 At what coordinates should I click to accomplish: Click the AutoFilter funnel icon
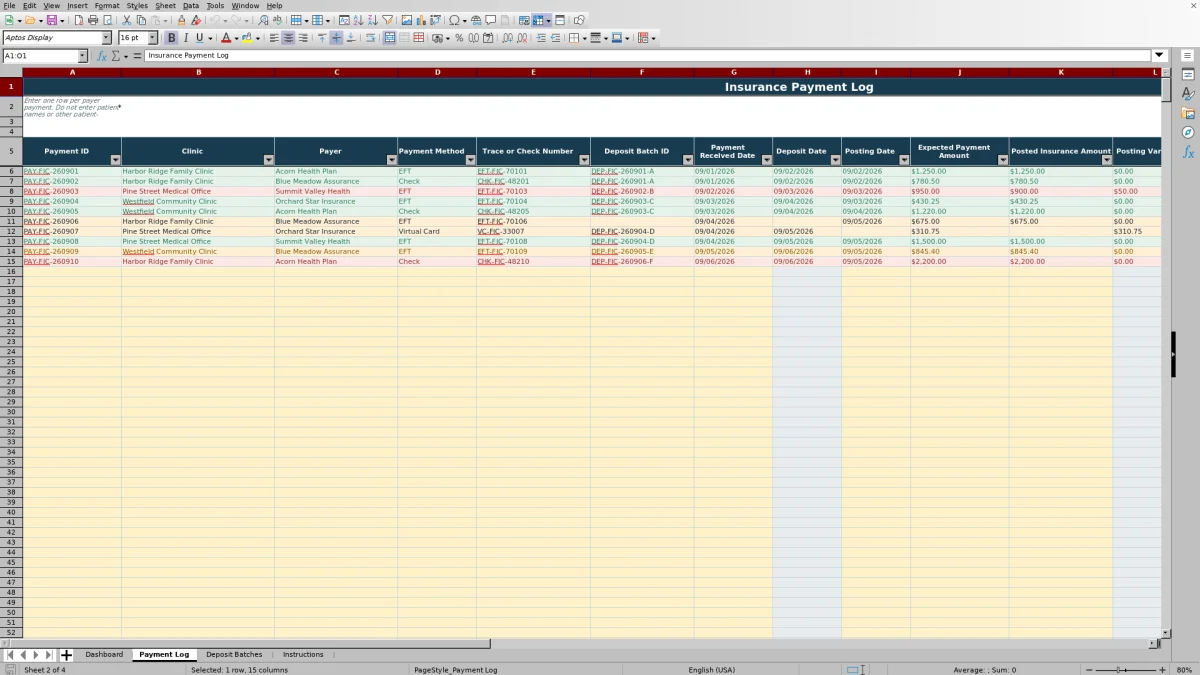coord(388,20)
